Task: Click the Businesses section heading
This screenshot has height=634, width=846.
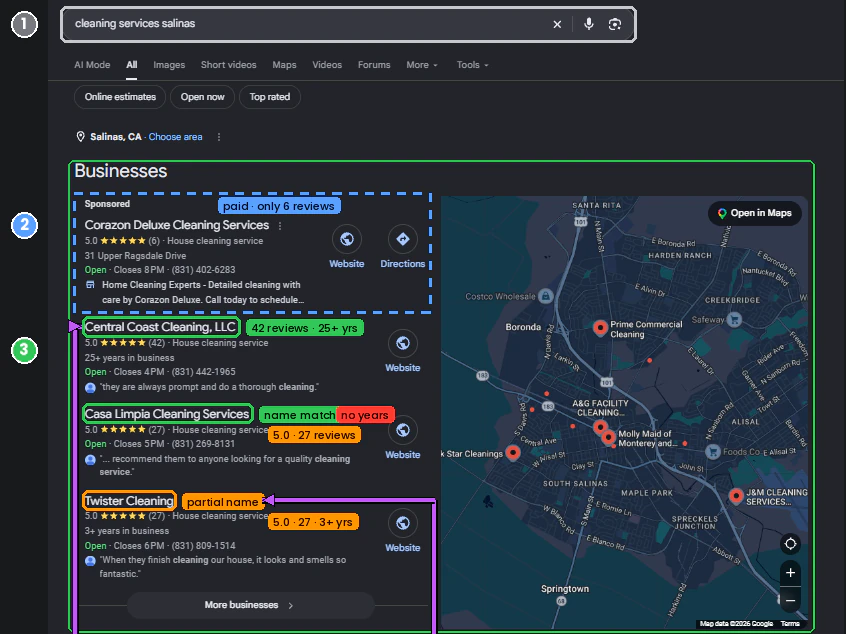Action: point(121,171)
